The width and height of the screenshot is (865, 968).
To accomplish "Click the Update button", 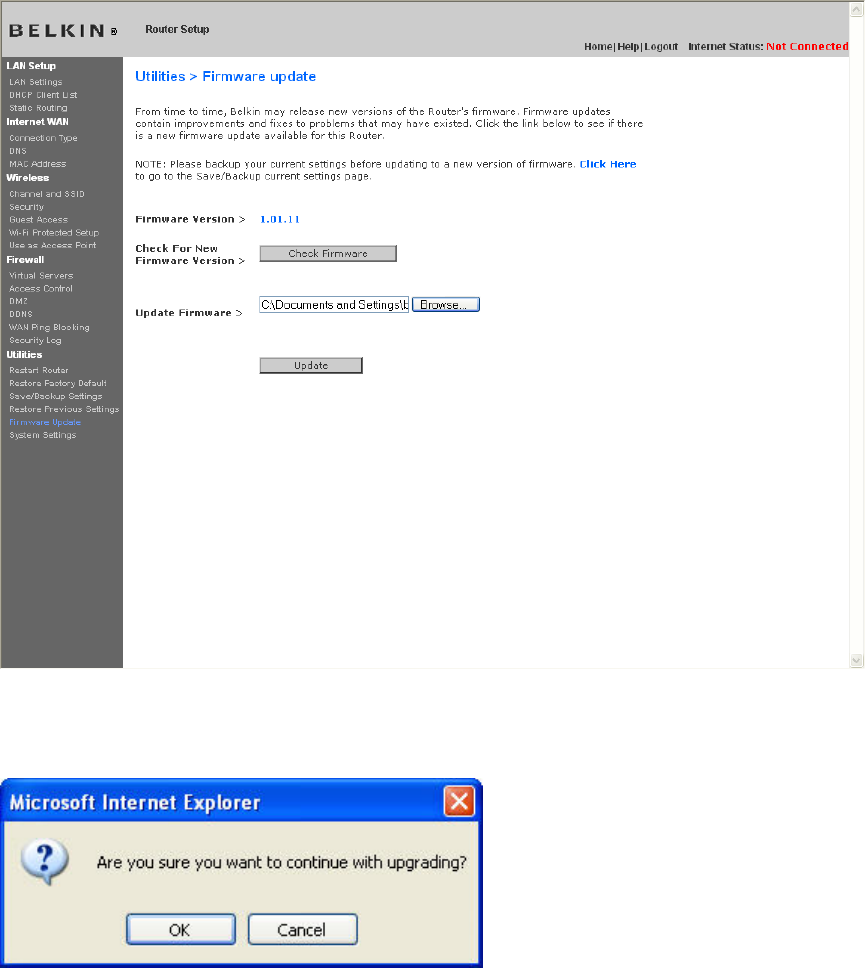I will point(311,365).
